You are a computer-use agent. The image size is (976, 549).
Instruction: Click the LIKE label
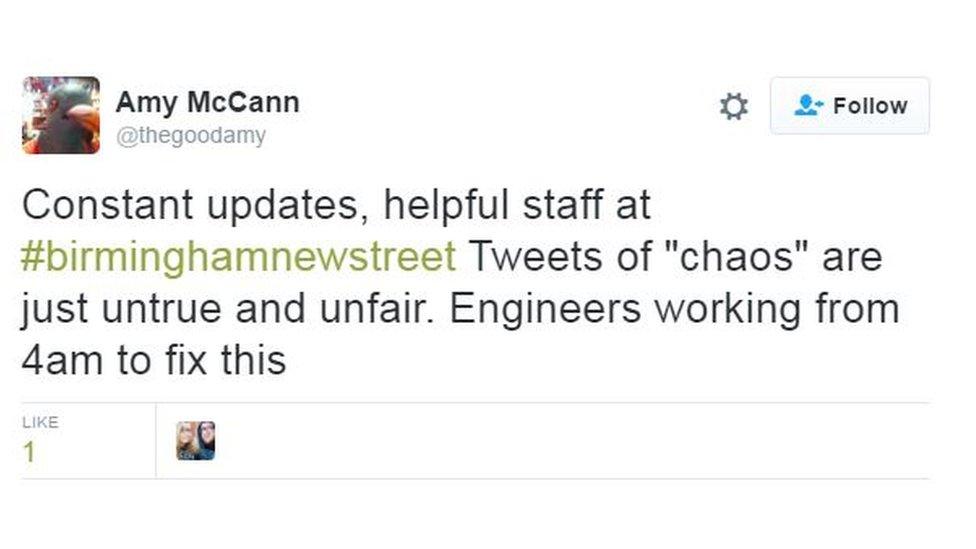[40, 422]
